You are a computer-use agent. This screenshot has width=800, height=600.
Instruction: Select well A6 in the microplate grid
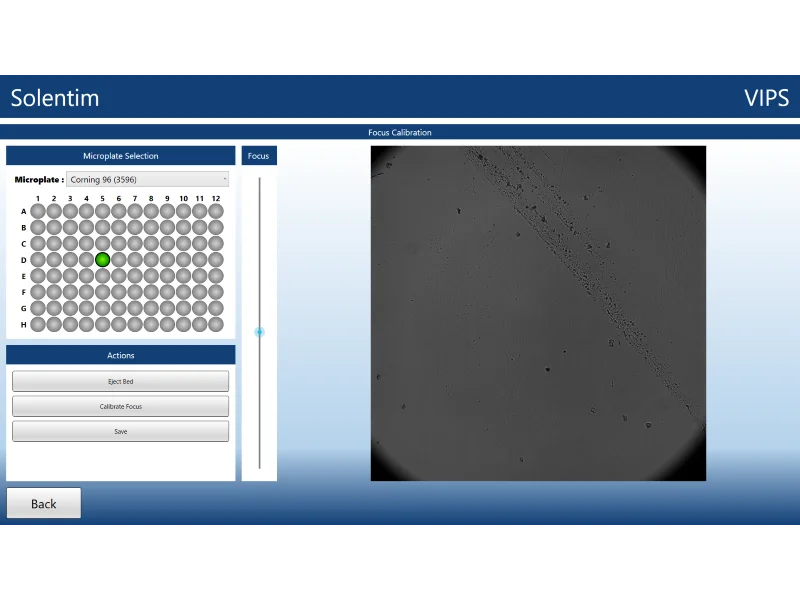[x=119, y=211]
